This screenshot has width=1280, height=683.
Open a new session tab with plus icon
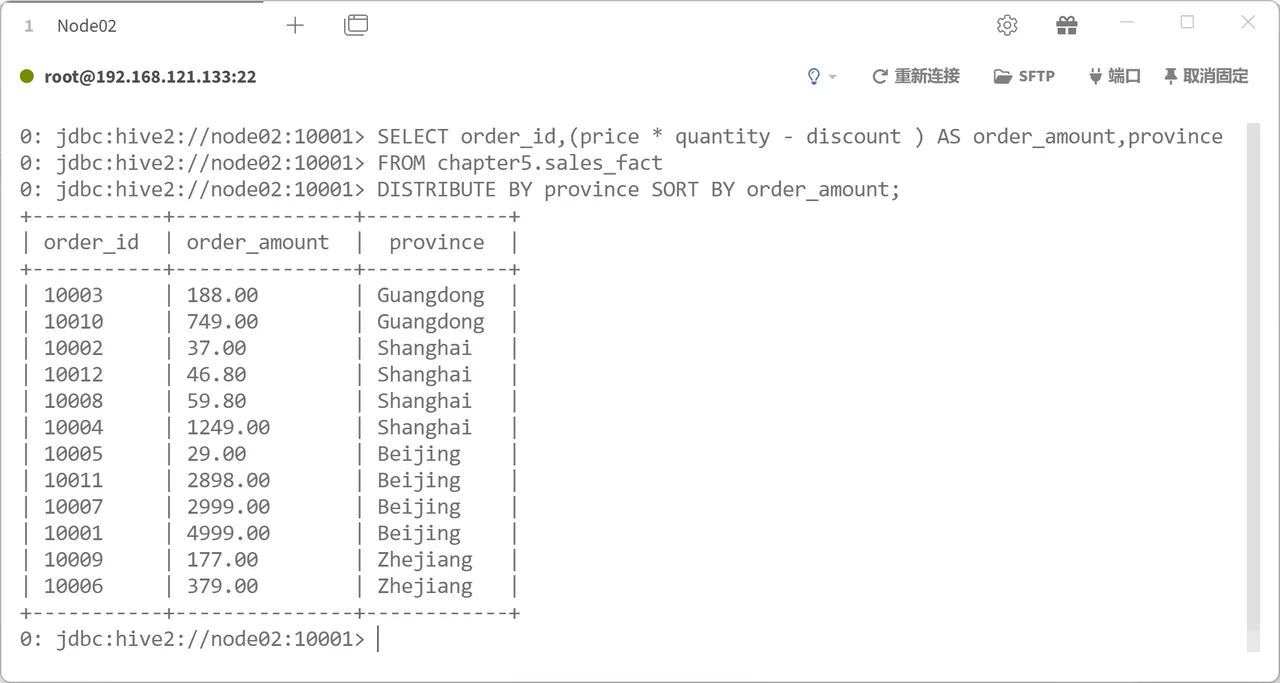(295, 25)
